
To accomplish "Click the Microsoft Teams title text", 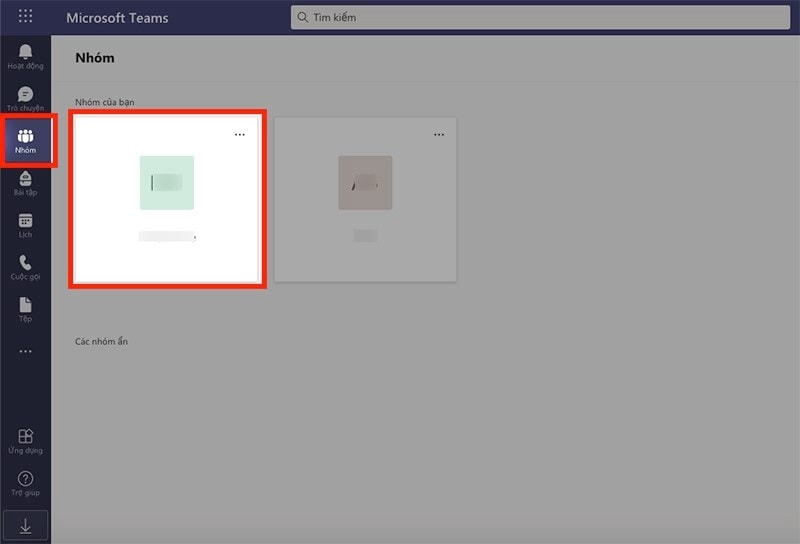I will coord(117,18).
